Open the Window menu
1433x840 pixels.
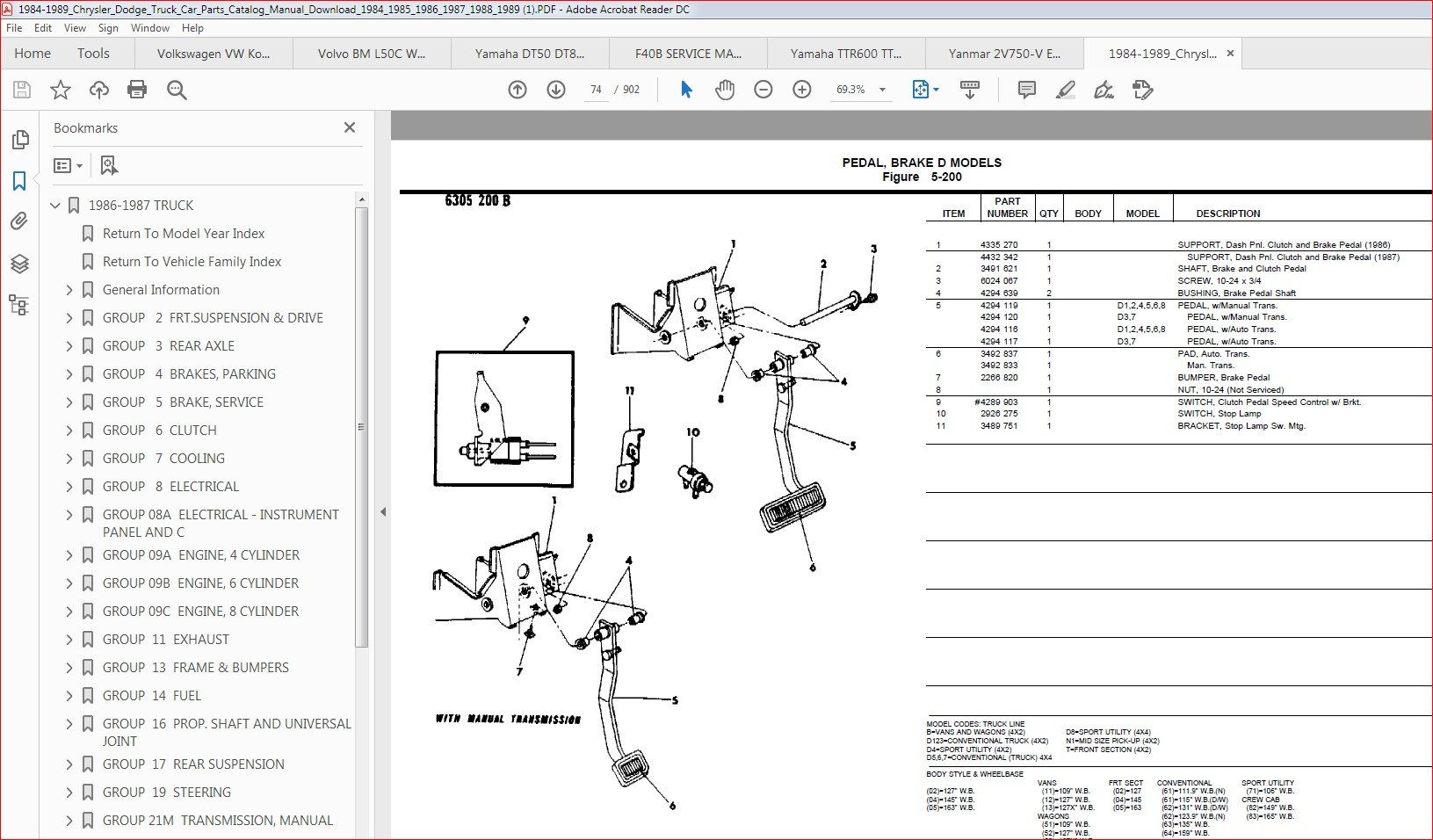(150, 28)
